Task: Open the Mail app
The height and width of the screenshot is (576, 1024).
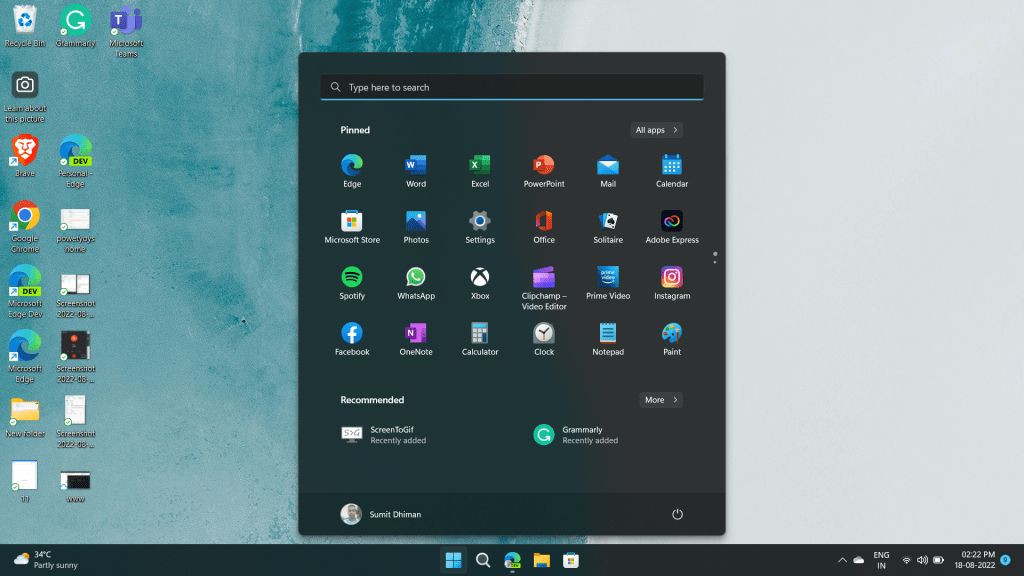Action: (x=608, y=171)
